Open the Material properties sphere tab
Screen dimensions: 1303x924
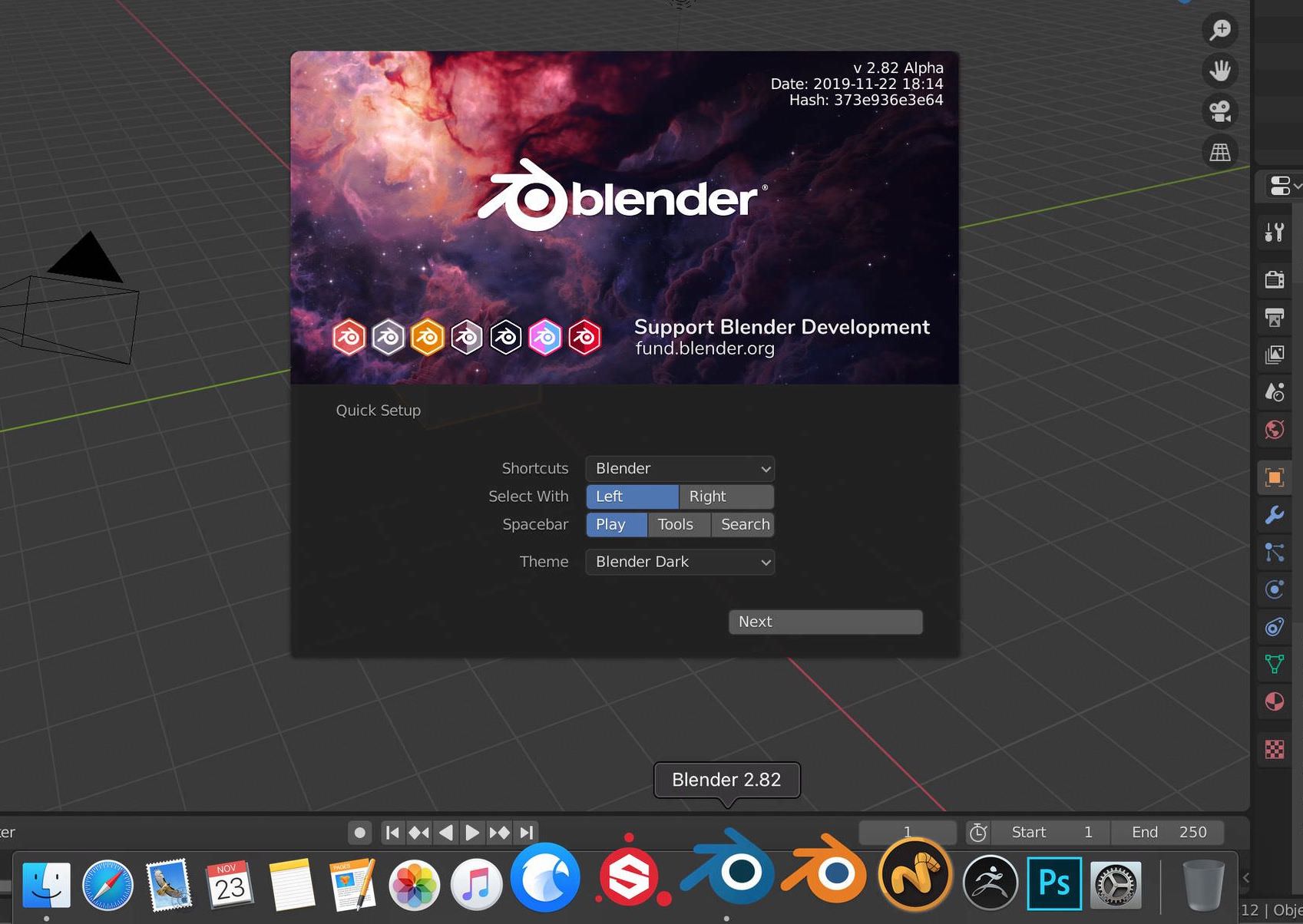coord(1275,701)
